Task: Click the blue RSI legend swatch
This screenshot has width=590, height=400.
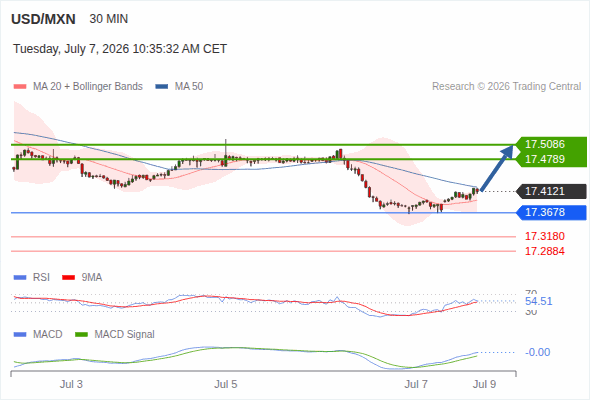Action: tap(20, 278)
